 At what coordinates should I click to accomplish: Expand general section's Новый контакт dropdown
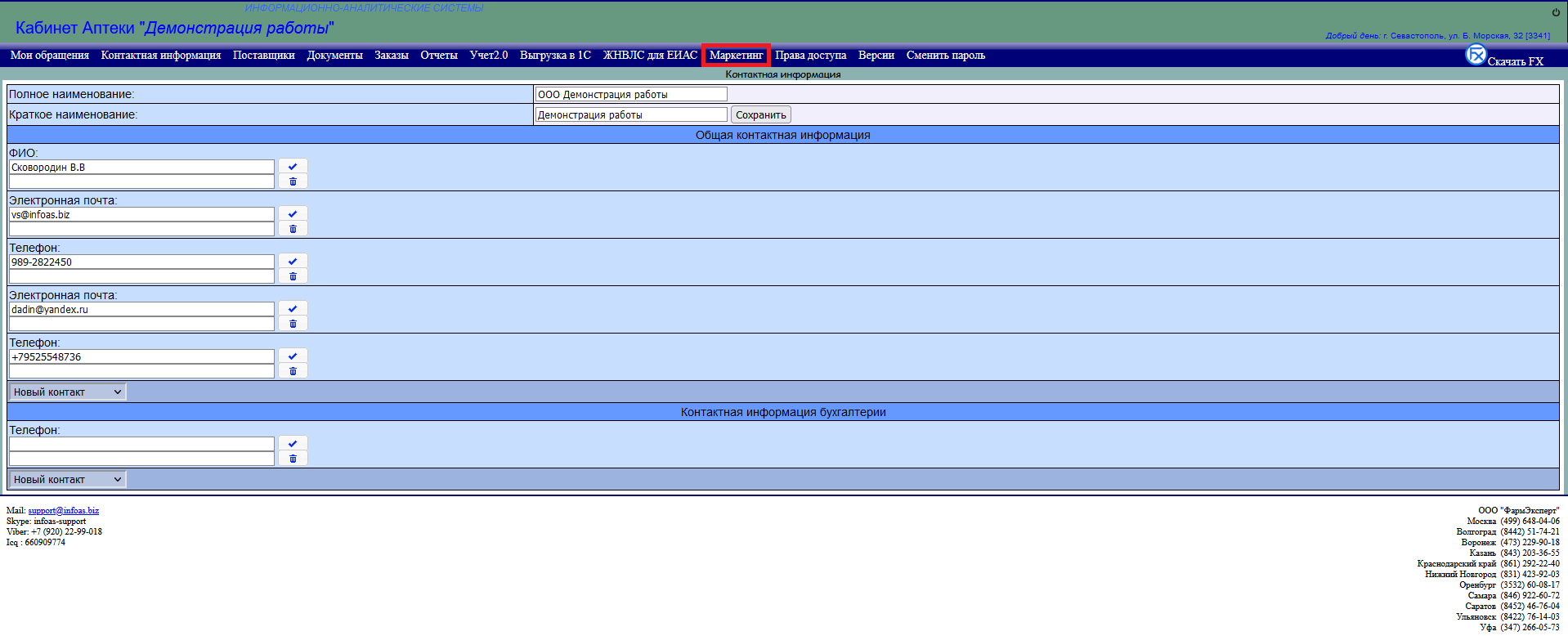coord(68,392)
